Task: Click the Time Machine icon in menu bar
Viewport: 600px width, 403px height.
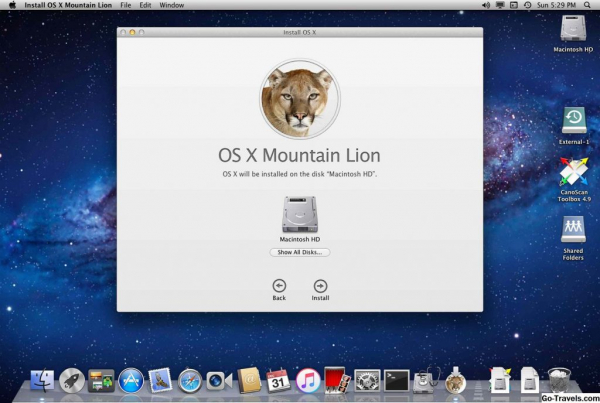Action: coord(527,5)
